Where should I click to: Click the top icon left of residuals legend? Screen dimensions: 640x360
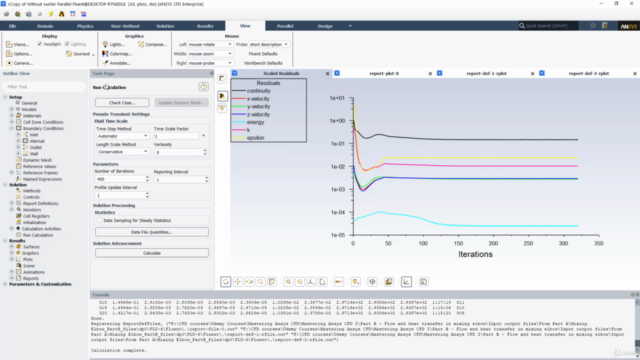pos(222,79)
